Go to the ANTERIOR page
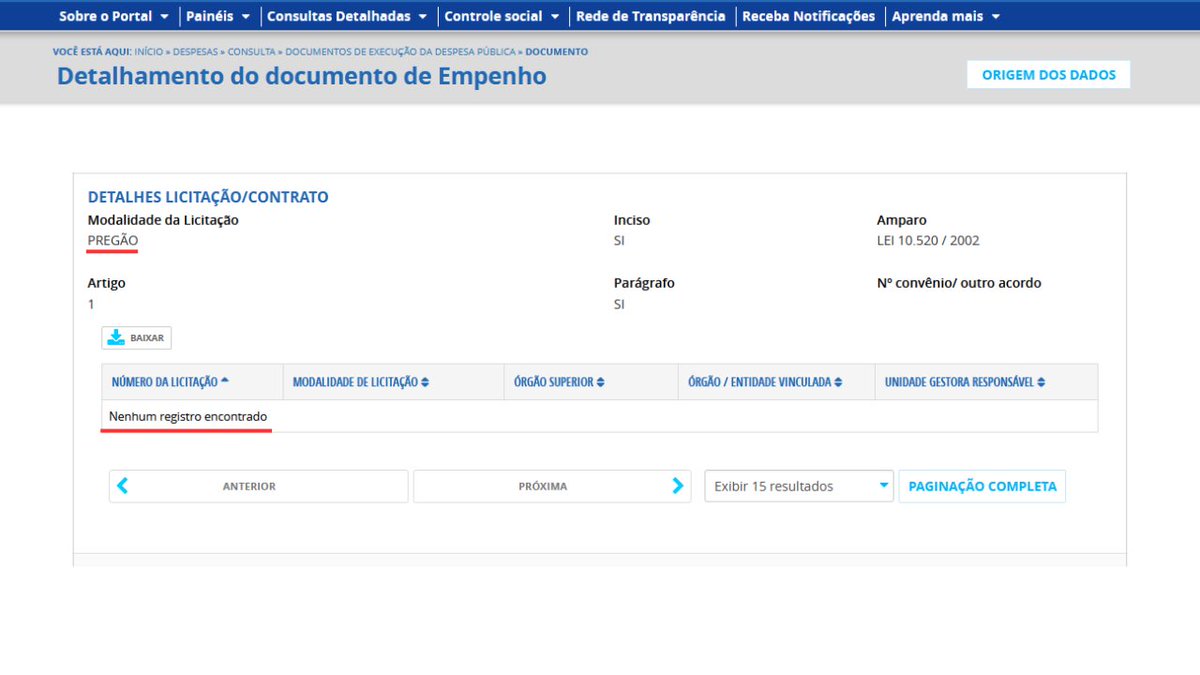The image size is (1200, 675). 259,486
